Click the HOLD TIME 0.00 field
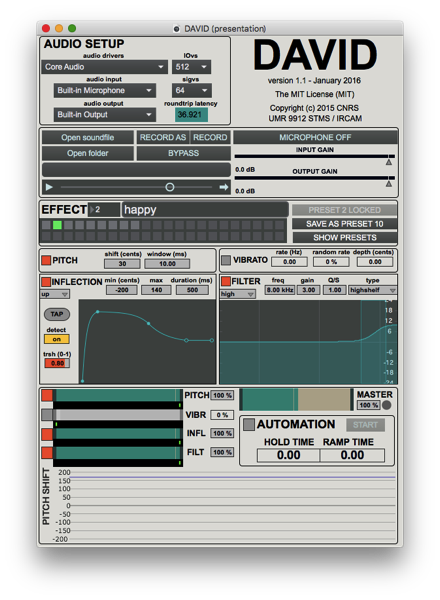Screen dimensions: 440x600 point(288,455)
